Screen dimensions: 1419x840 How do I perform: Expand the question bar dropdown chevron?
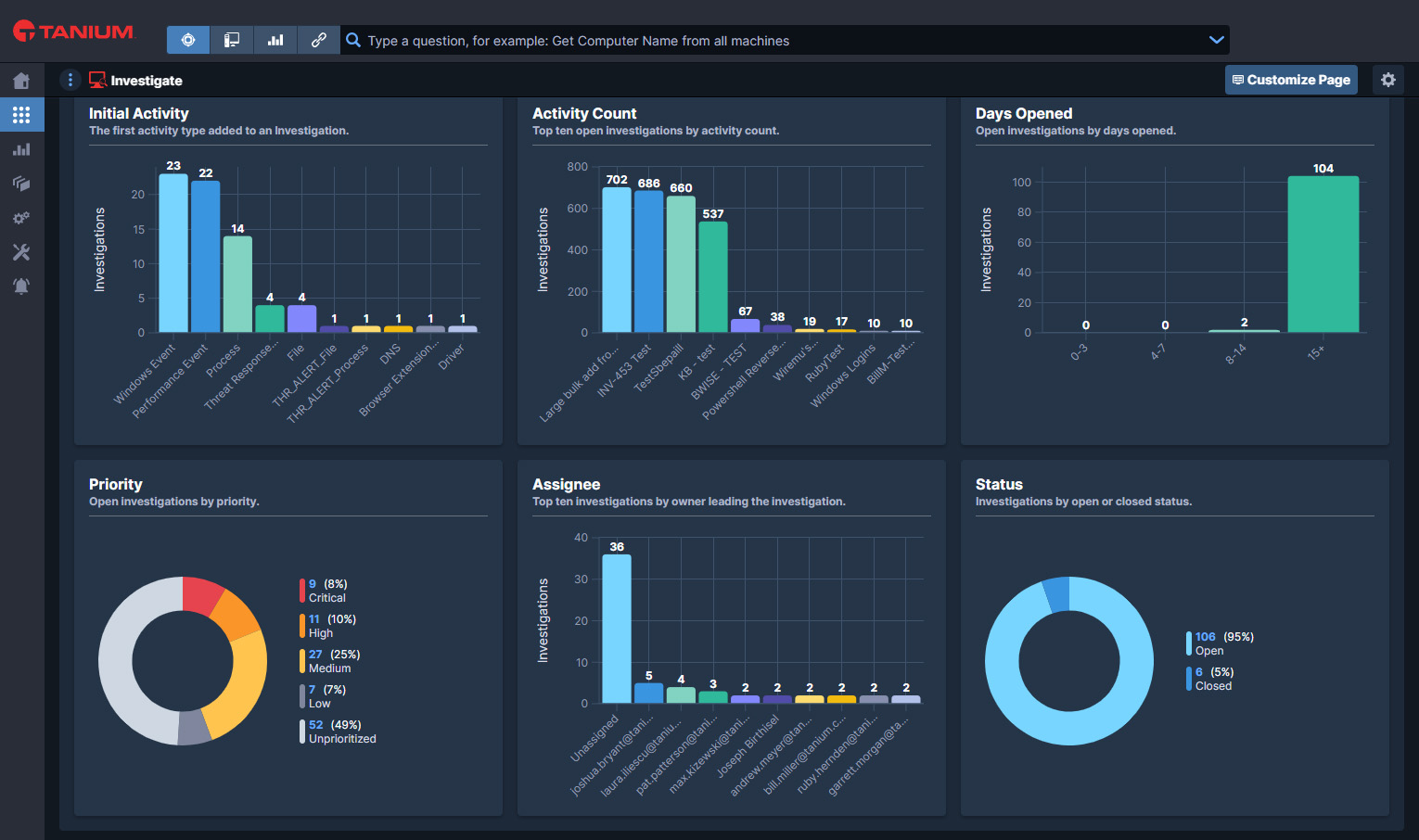(1217, 40)
